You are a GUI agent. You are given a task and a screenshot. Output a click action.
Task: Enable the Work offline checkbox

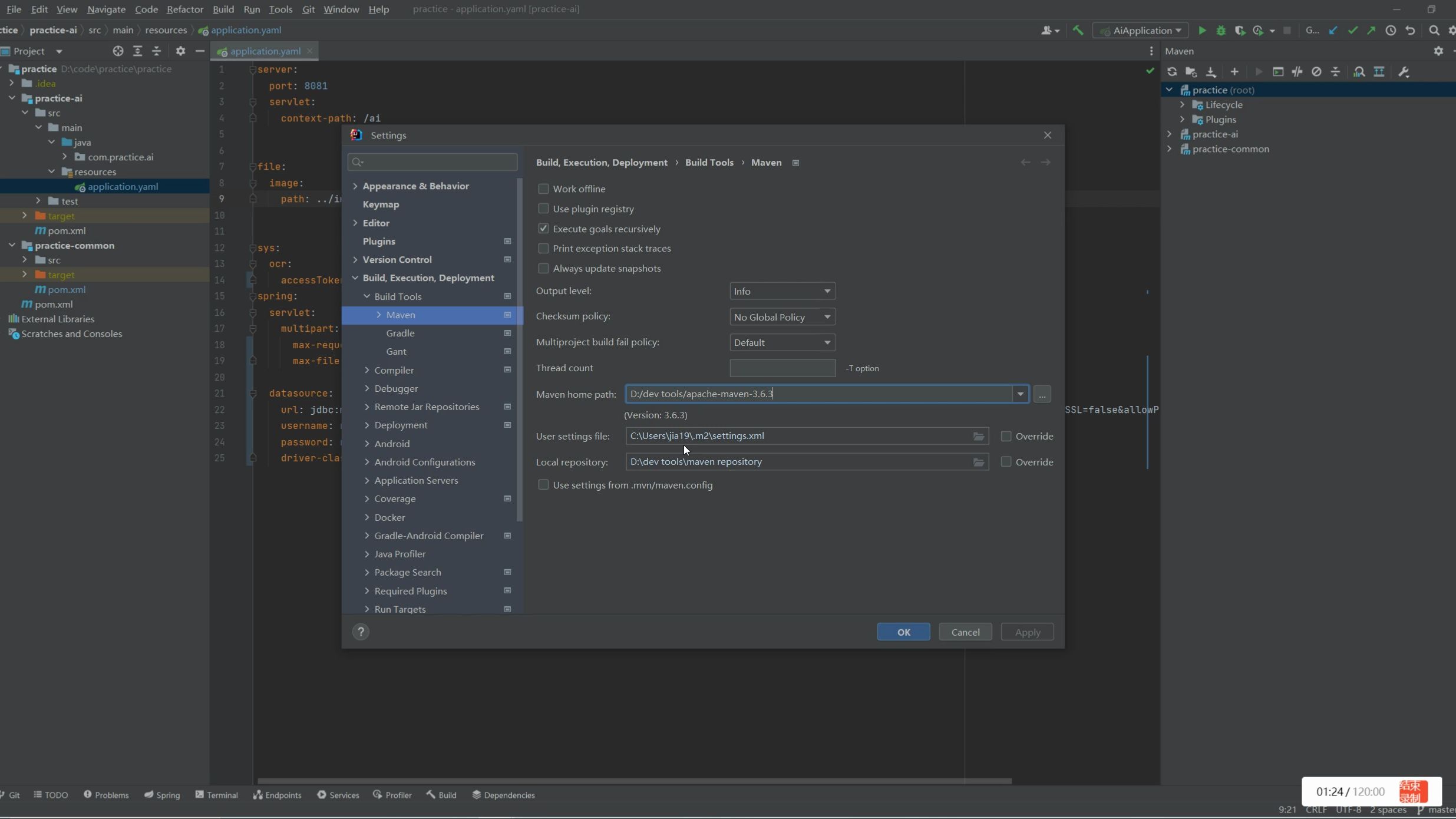click(543, 189)
